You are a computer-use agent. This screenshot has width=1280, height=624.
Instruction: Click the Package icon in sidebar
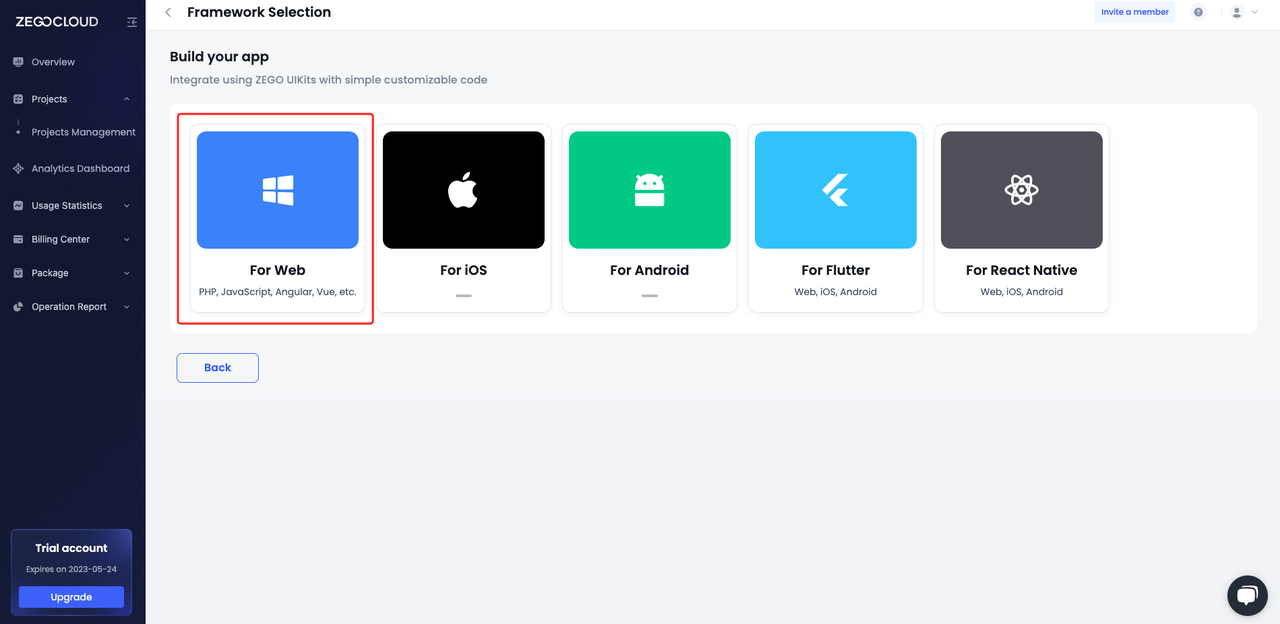18,273
